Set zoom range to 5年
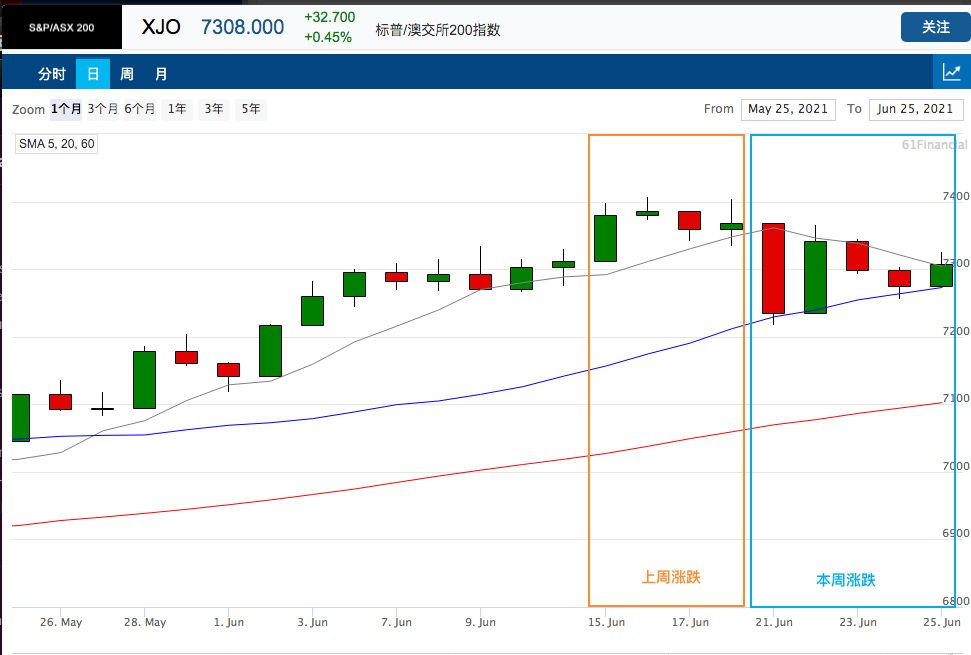 click(251, 109)
